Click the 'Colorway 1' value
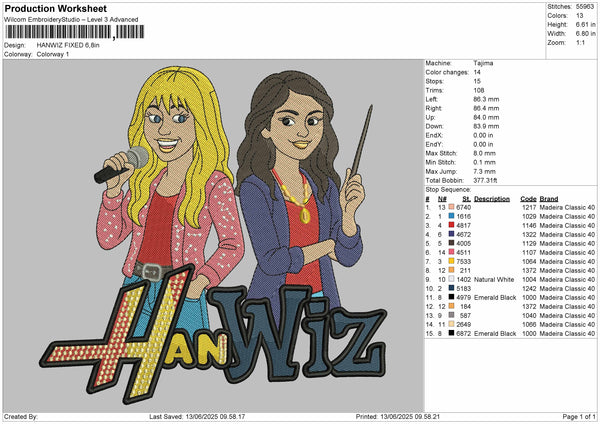Viewport: 600px width, 424px height. (x=53, y=54)
